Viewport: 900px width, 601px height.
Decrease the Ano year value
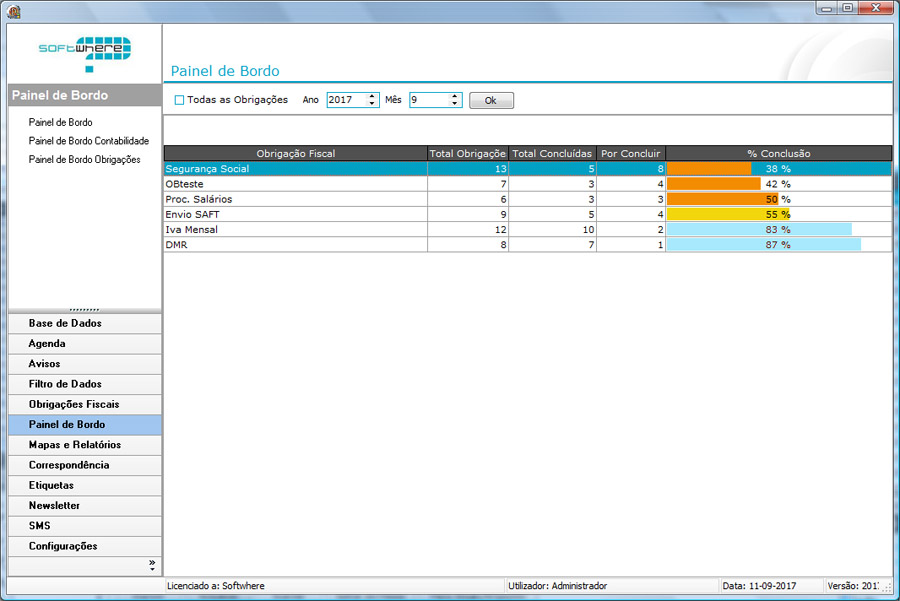[373, 104]
